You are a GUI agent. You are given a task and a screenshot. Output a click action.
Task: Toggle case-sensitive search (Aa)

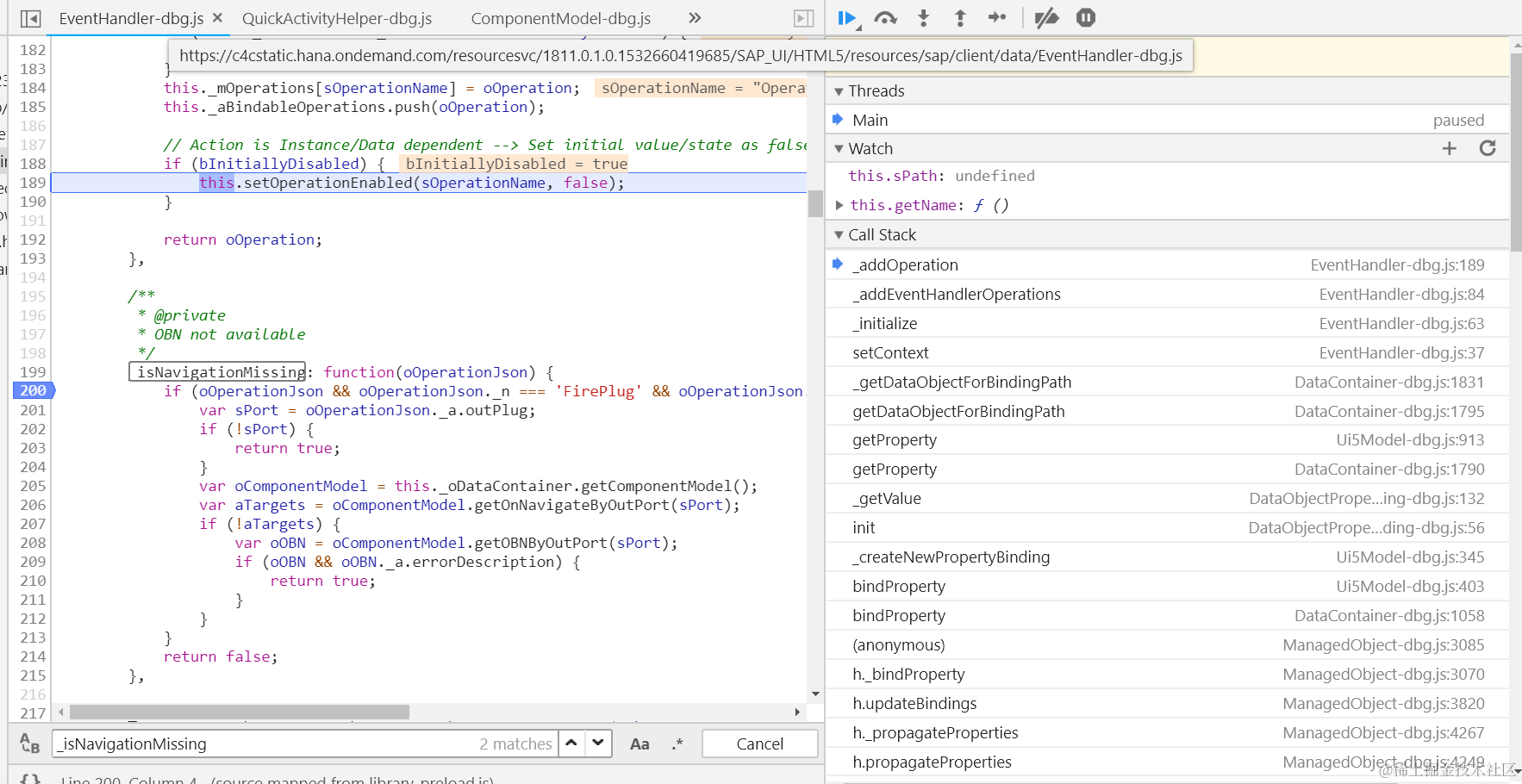[639, 744]
